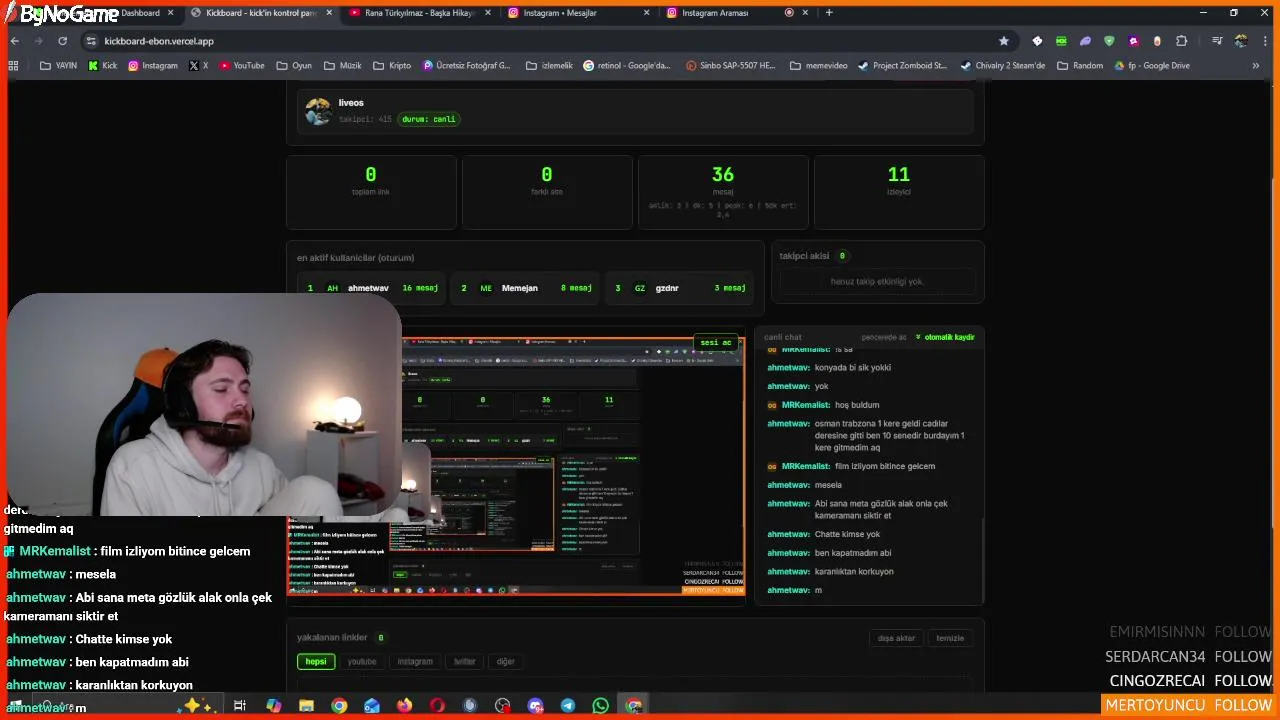Click 'pencerede aç' in canlı chat

click(x=884, y=337)
